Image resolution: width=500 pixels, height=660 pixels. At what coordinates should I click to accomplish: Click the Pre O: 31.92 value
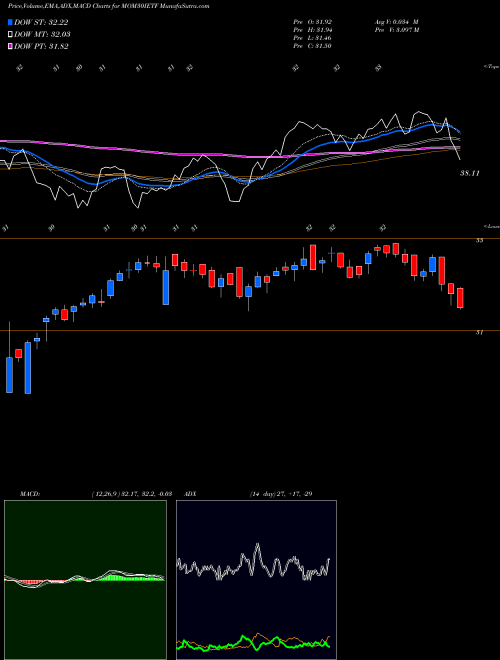(313, 21)
